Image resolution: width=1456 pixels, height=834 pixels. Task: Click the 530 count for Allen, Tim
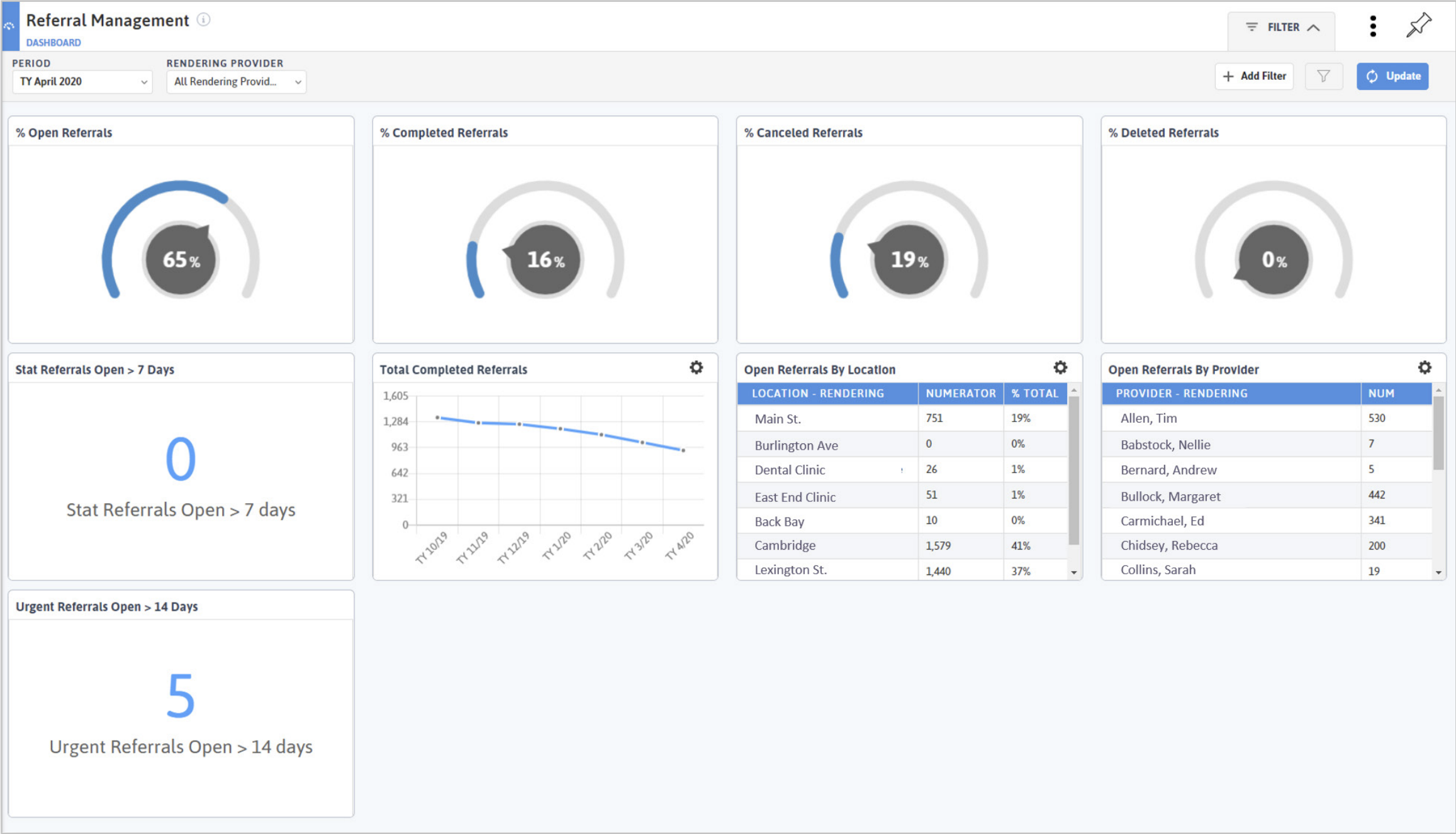[x=1377, y=418]
